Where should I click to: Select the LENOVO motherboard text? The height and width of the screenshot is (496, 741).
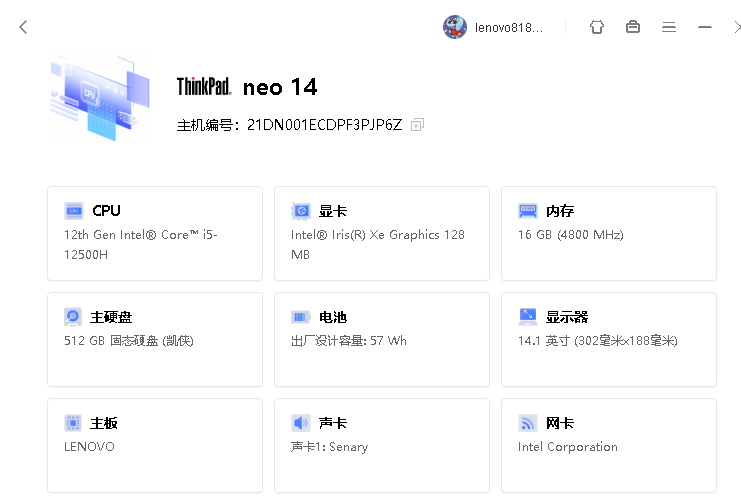point(89,446)
